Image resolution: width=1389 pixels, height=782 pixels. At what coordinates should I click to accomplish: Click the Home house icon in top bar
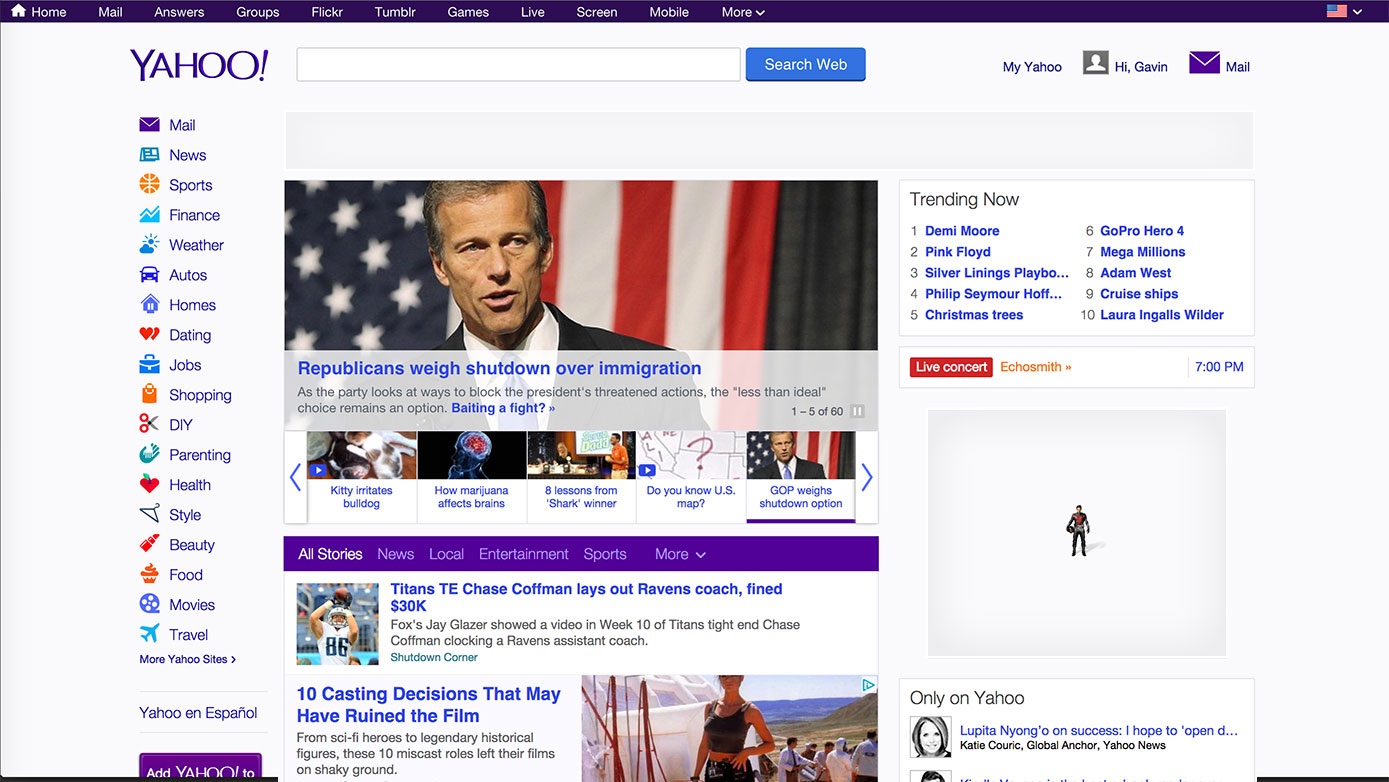(18, 11)
